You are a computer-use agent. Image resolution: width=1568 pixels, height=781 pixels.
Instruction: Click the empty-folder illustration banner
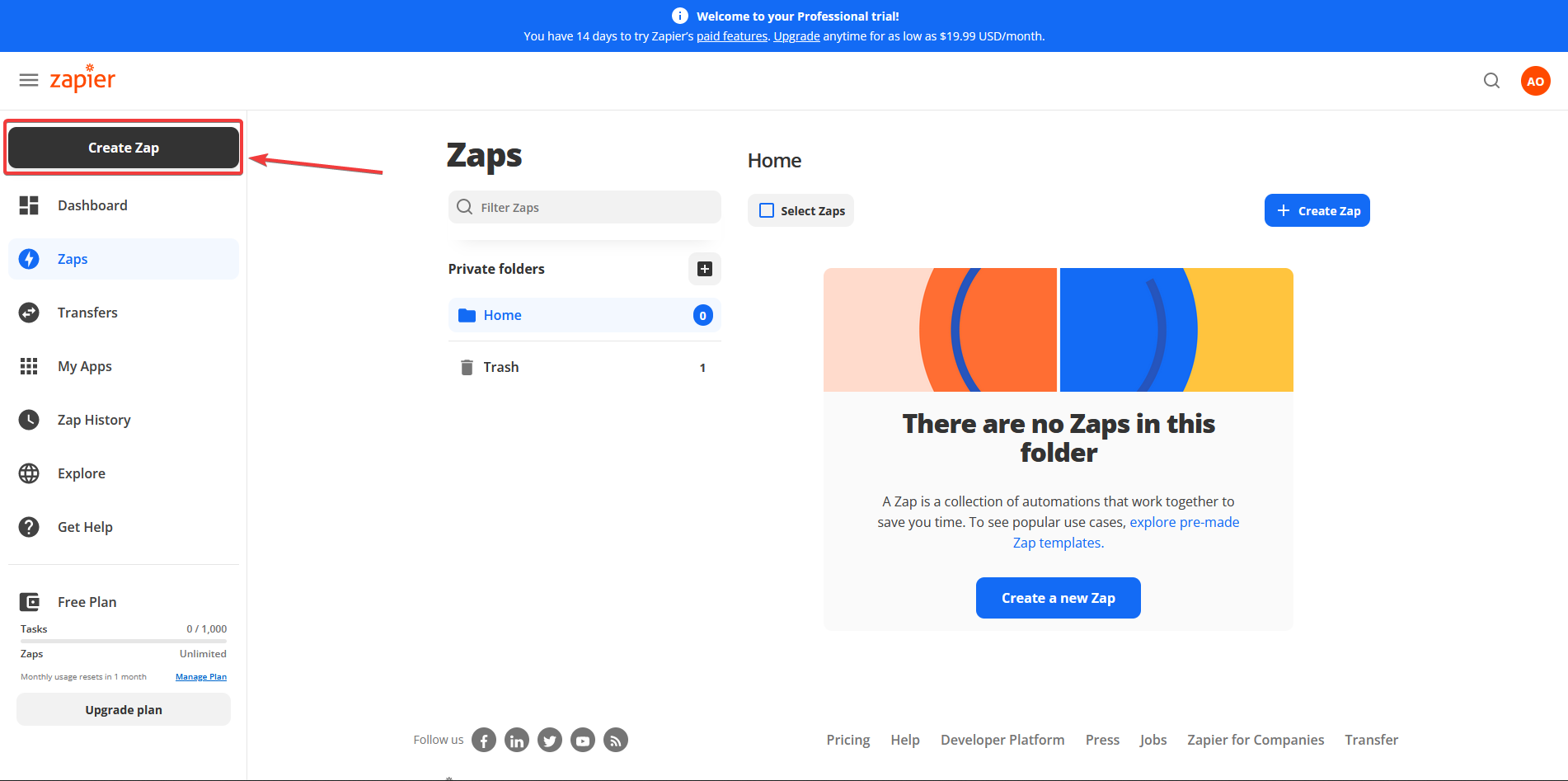1058,330
